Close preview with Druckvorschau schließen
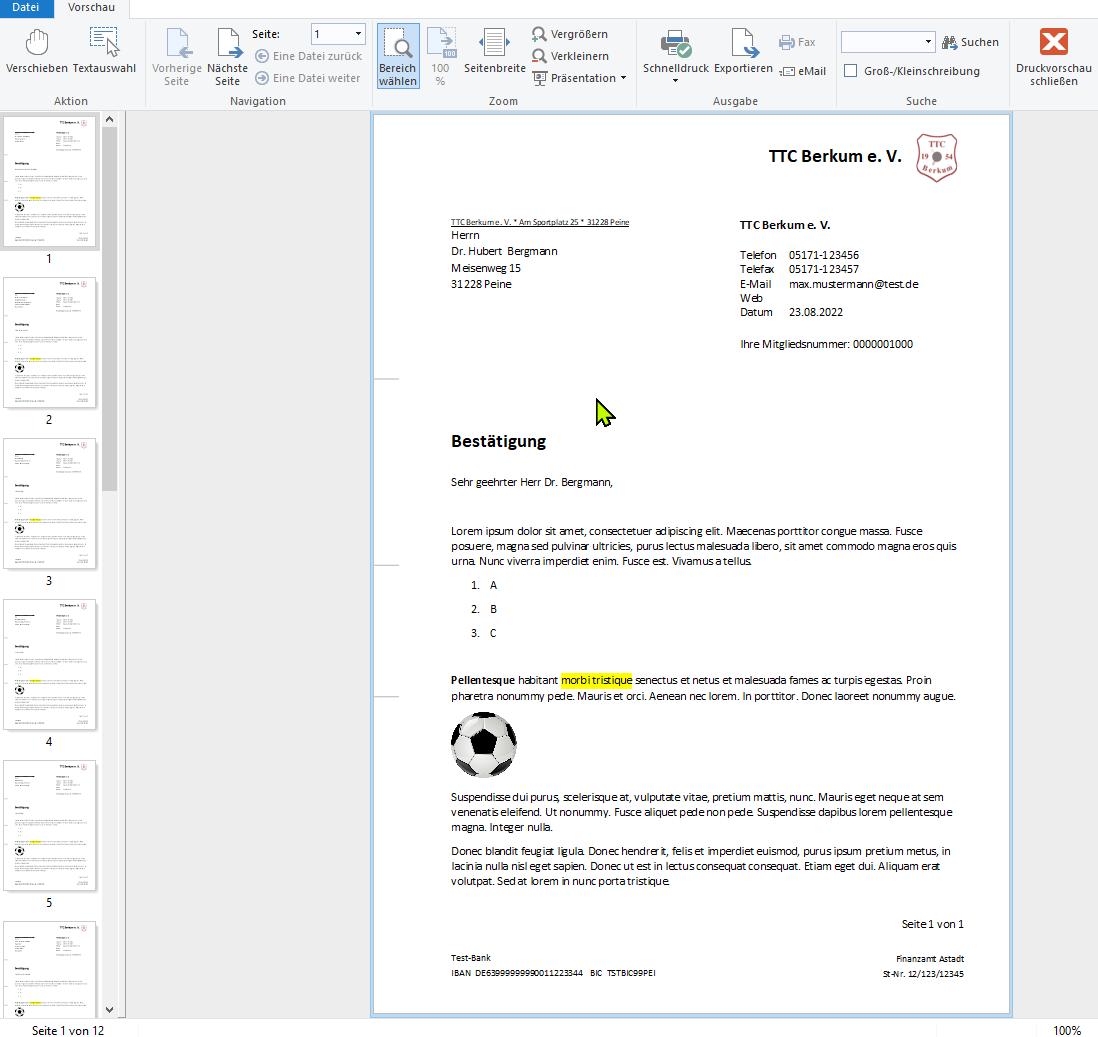 (1053, 57)
